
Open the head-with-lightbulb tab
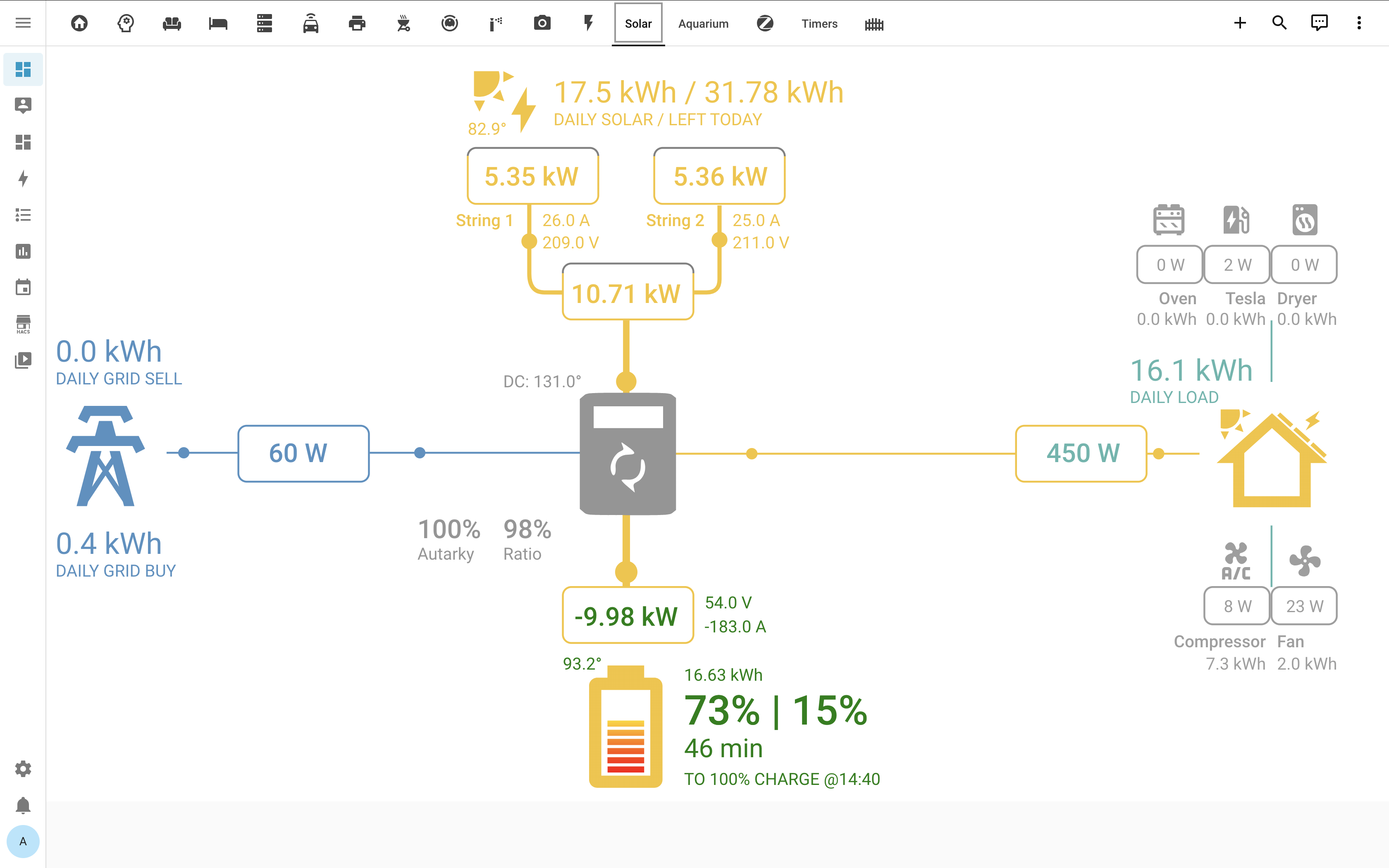(x=126, y=23)
